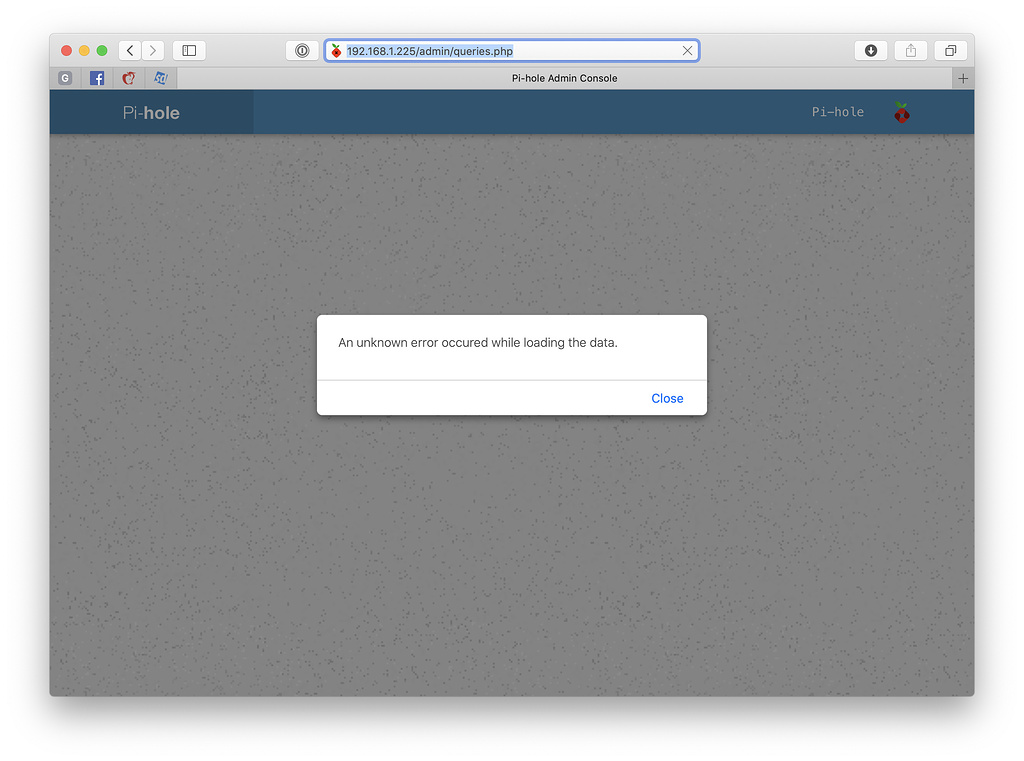Clear the URL with the X icon

point(687,51)
